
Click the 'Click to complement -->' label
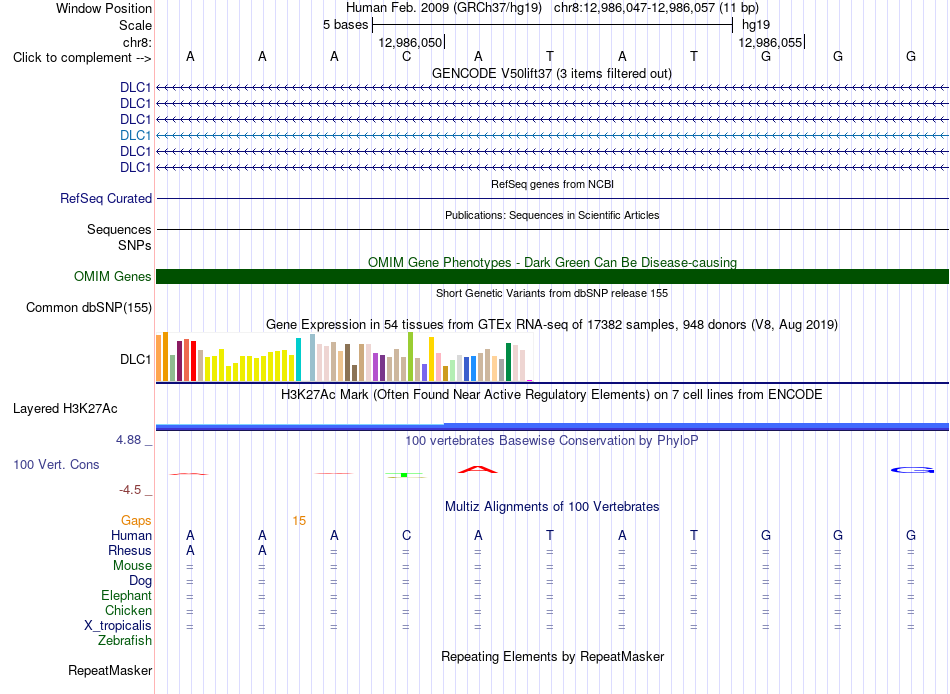(x=82, y=58)
